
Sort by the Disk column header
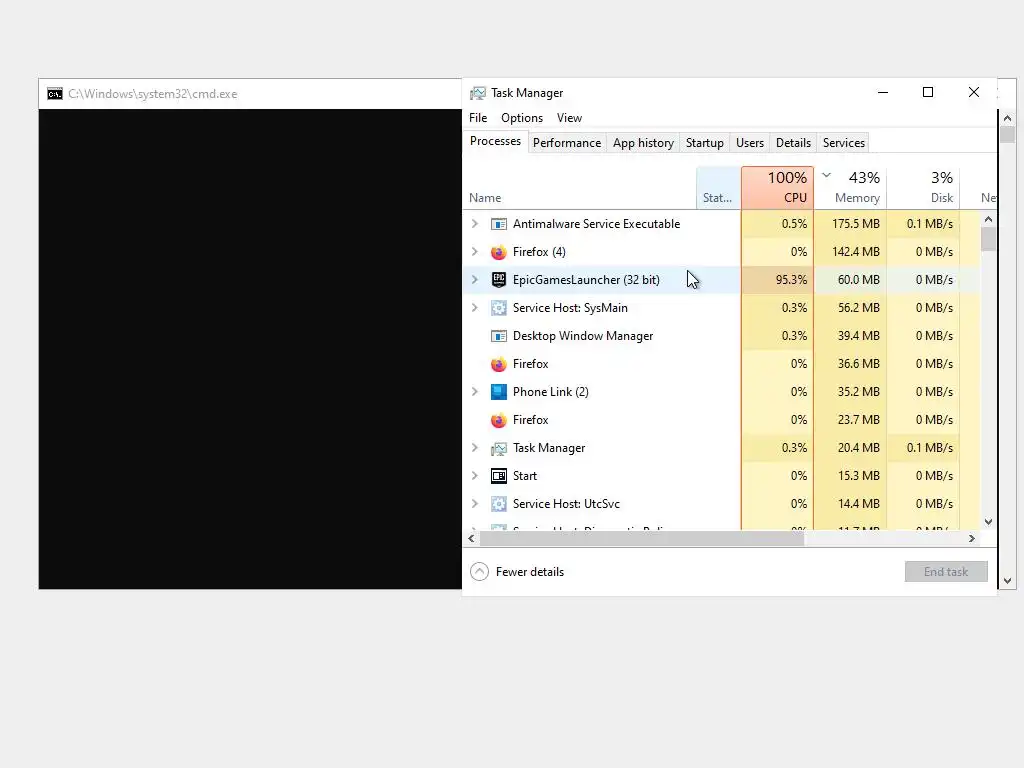923,187
